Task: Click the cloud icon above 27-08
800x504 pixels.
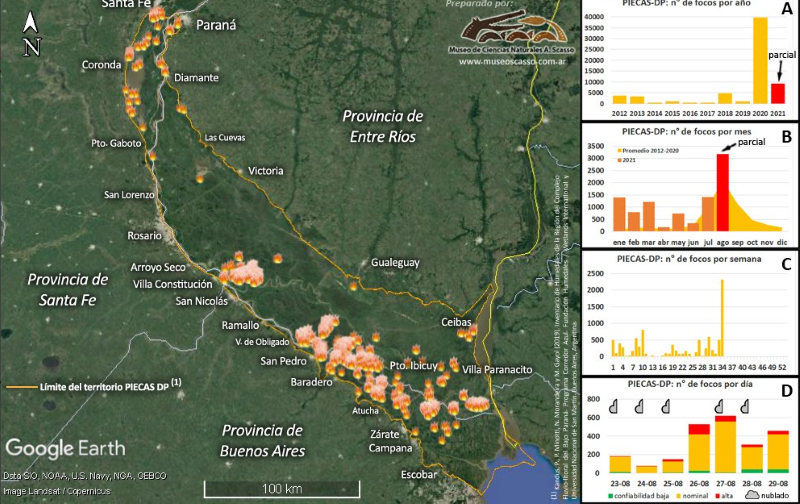Action: tap(718, 405)
